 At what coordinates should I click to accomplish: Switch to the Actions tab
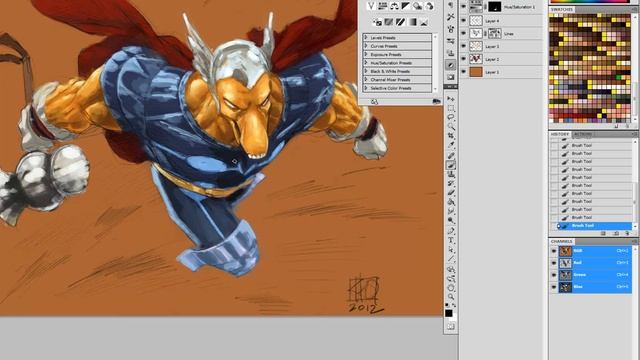coord(582,134)
